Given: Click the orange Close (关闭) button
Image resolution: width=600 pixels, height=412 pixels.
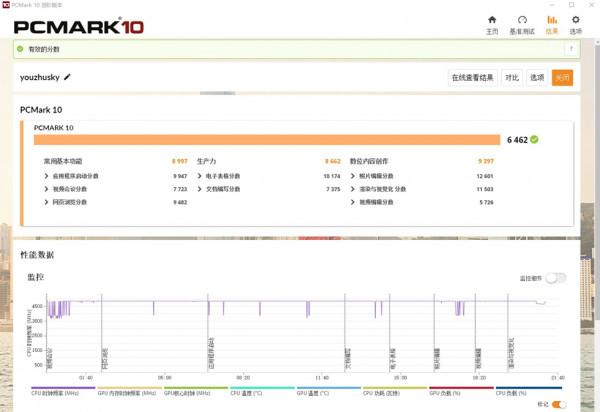Looking at the screenshot, I should click(562, 78).
